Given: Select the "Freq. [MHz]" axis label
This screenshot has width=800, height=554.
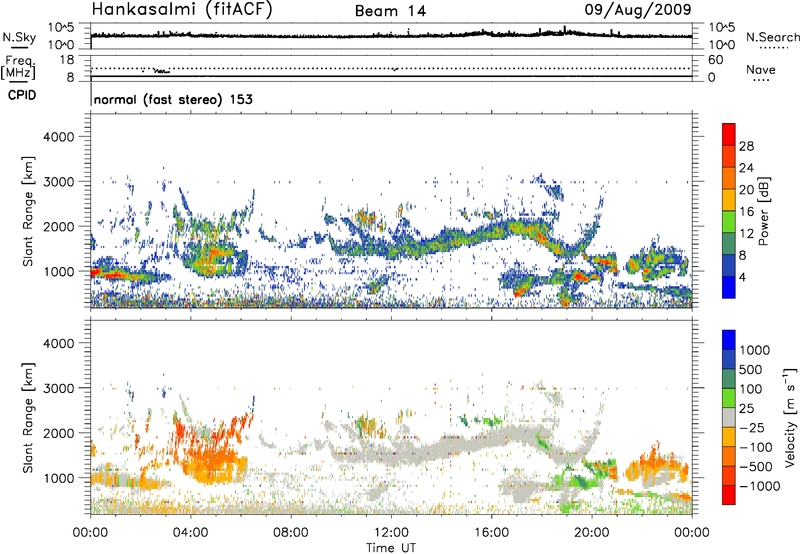Looking at the screenshot, I should click(18, 68).
